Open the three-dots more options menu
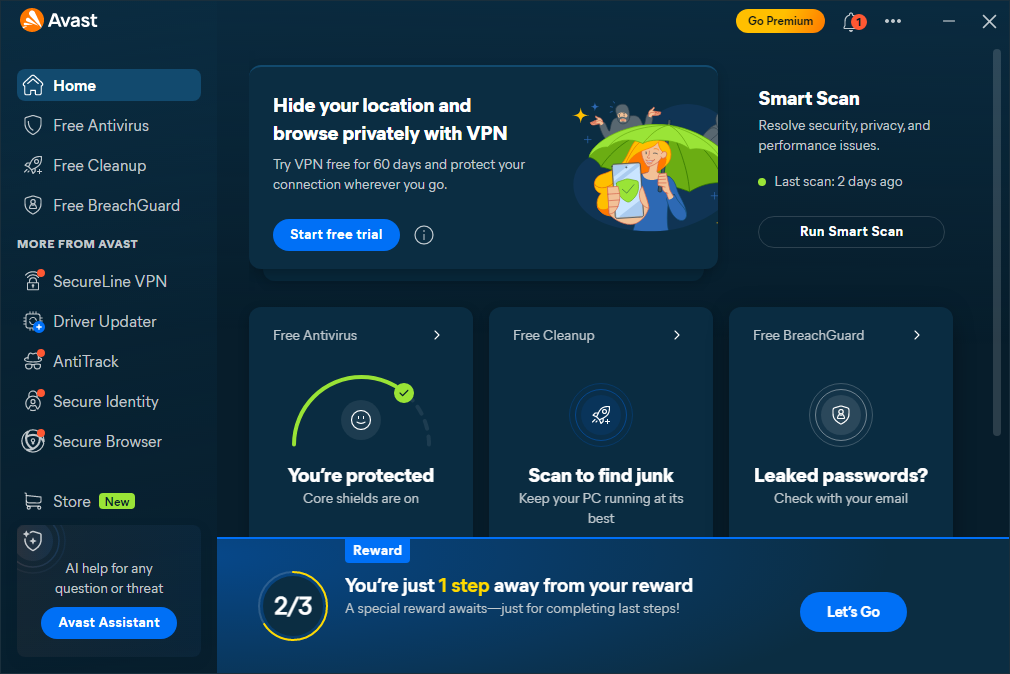Screen dimensions: 1010x674 click(893, 21)
